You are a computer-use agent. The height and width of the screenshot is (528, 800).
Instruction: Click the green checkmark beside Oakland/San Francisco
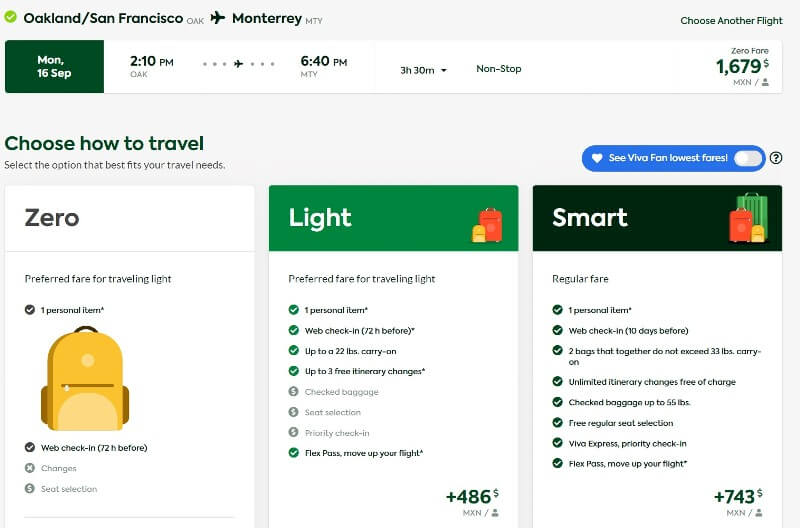pos(10,17)
